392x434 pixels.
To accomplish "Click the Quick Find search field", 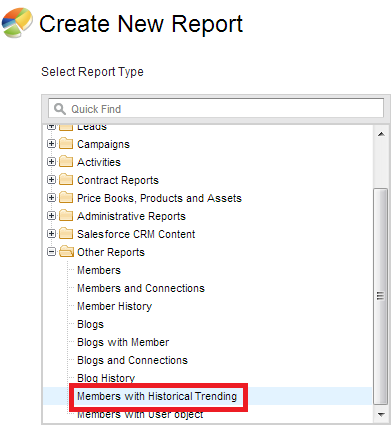I will [216, 108].
